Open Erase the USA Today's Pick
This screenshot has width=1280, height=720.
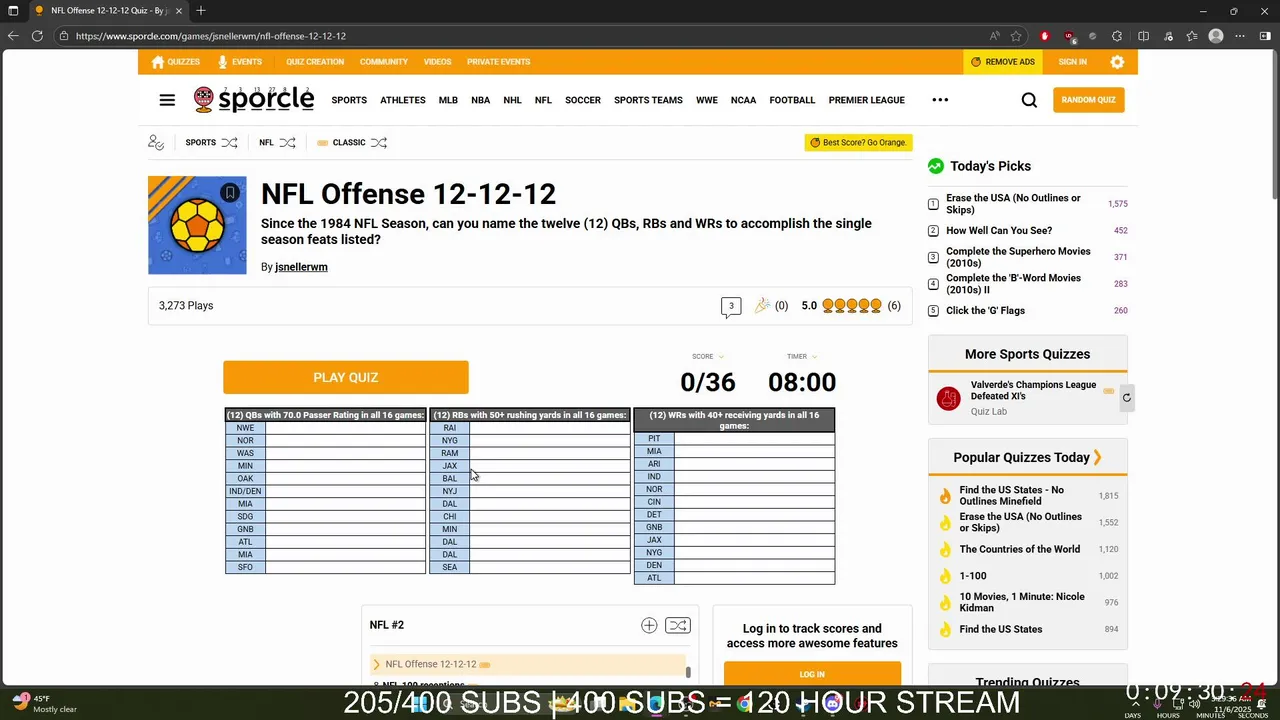coord(1013,204)
